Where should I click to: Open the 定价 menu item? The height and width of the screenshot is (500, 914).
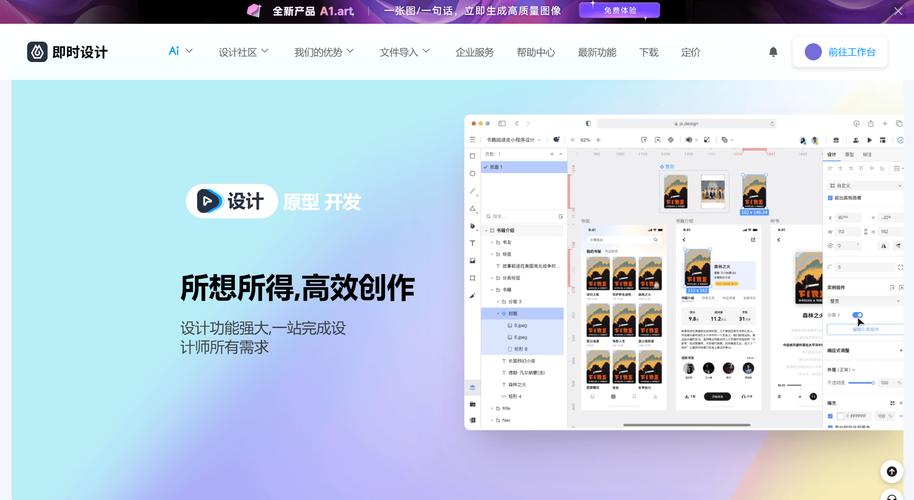[690, 52]
